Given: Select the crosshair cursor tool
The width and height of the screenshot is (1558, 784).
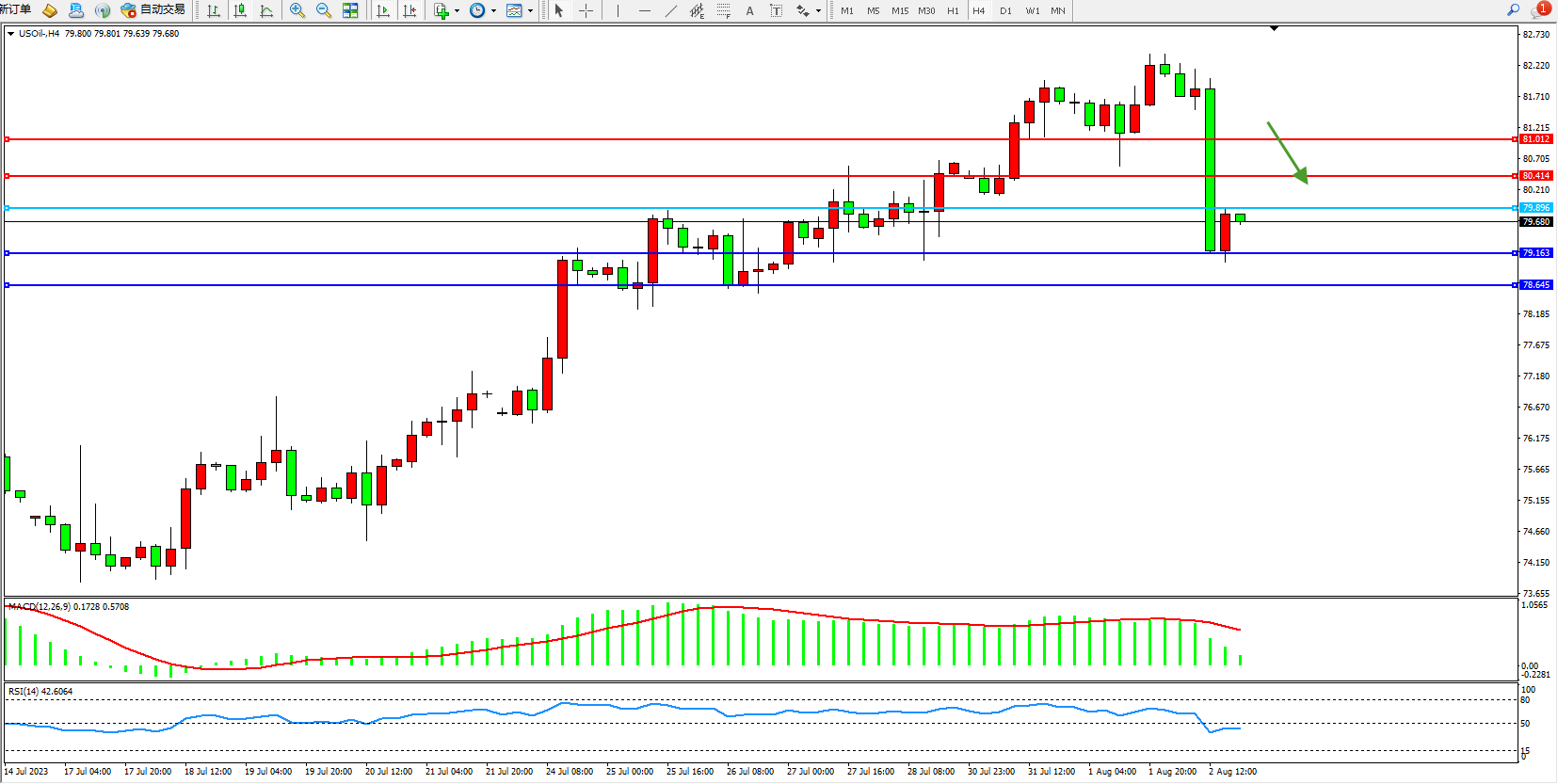Looking at the screenshot, I should click(x=586, y=10).
